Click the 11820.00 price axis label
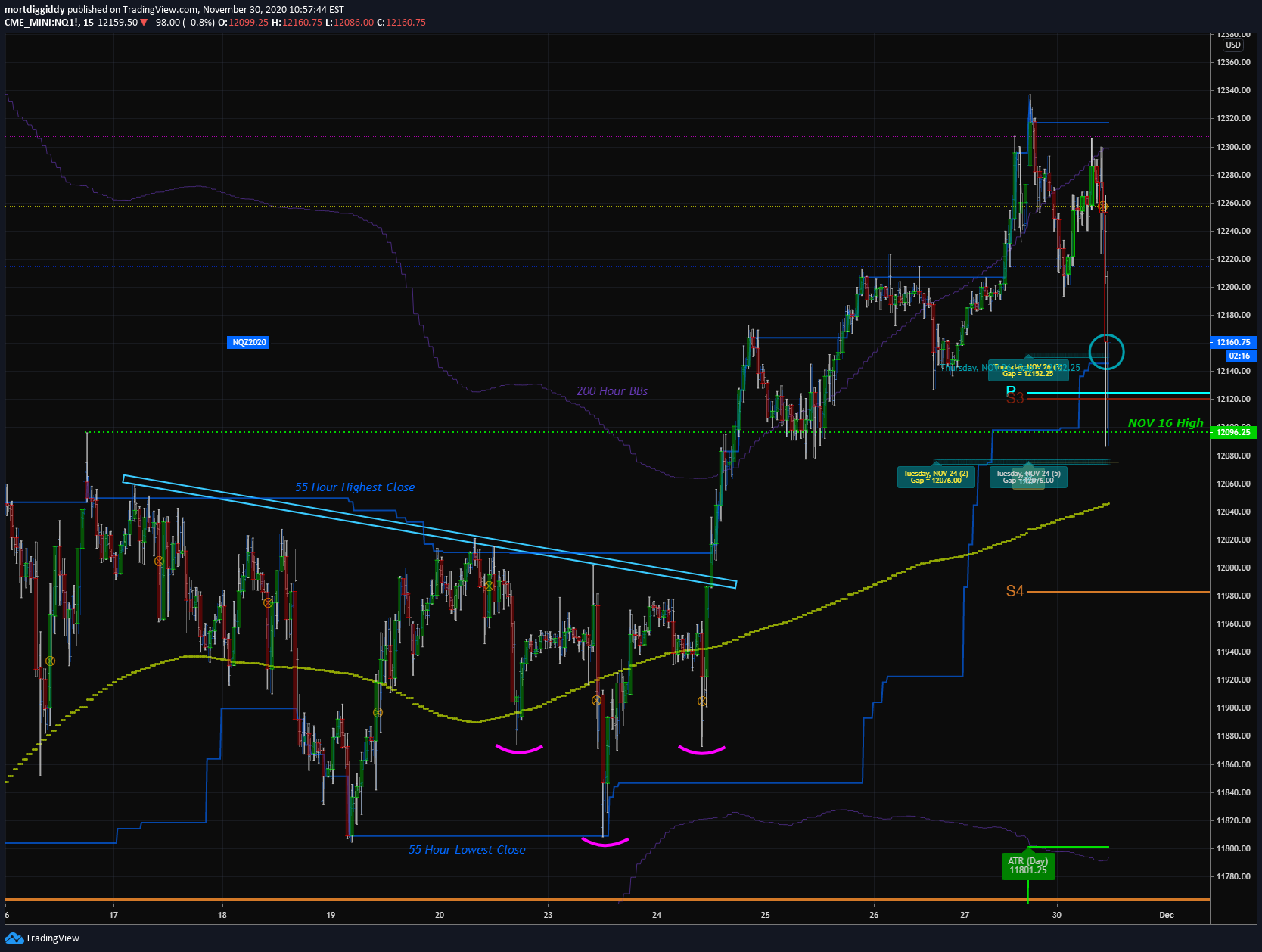This screenshot has width=1262, height=952. [x=1233, y=820]
